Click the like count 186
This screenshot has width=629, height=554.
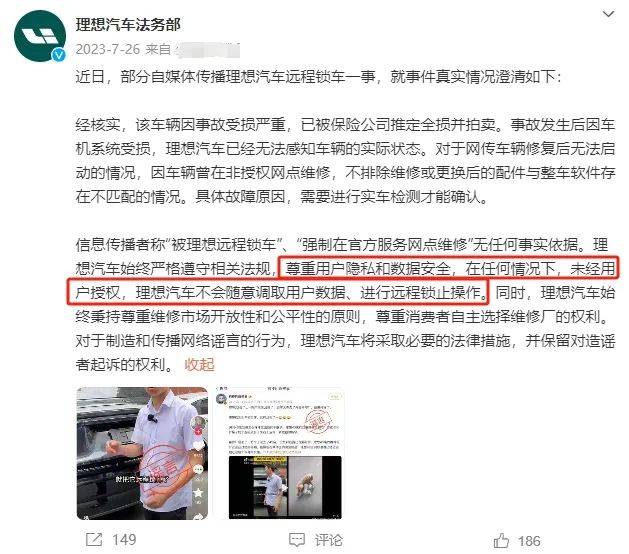coord(530,541)
